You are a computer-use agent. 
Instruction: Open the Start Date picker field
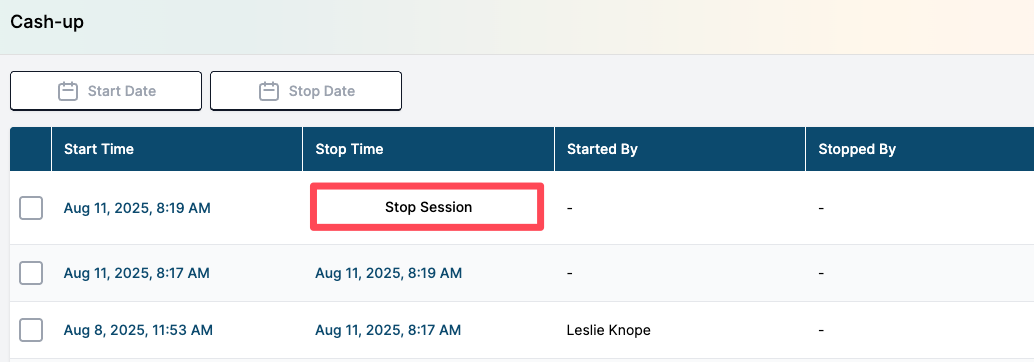coord(106,91)
